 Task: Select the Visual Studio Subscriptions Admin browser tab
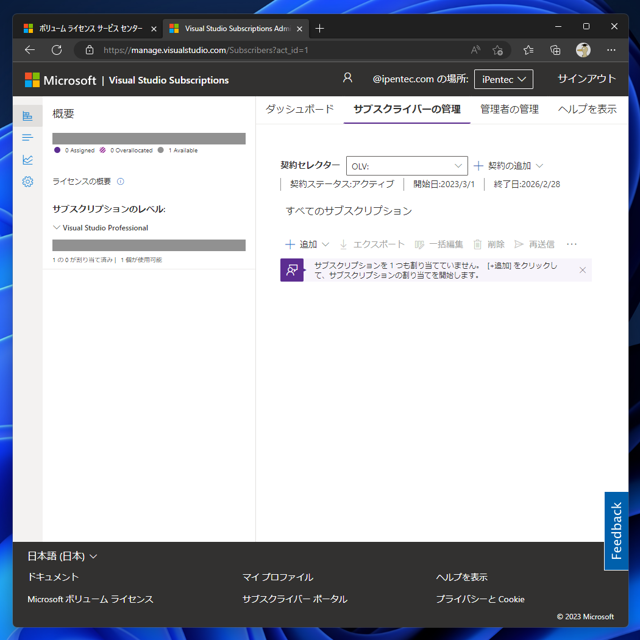236,28
